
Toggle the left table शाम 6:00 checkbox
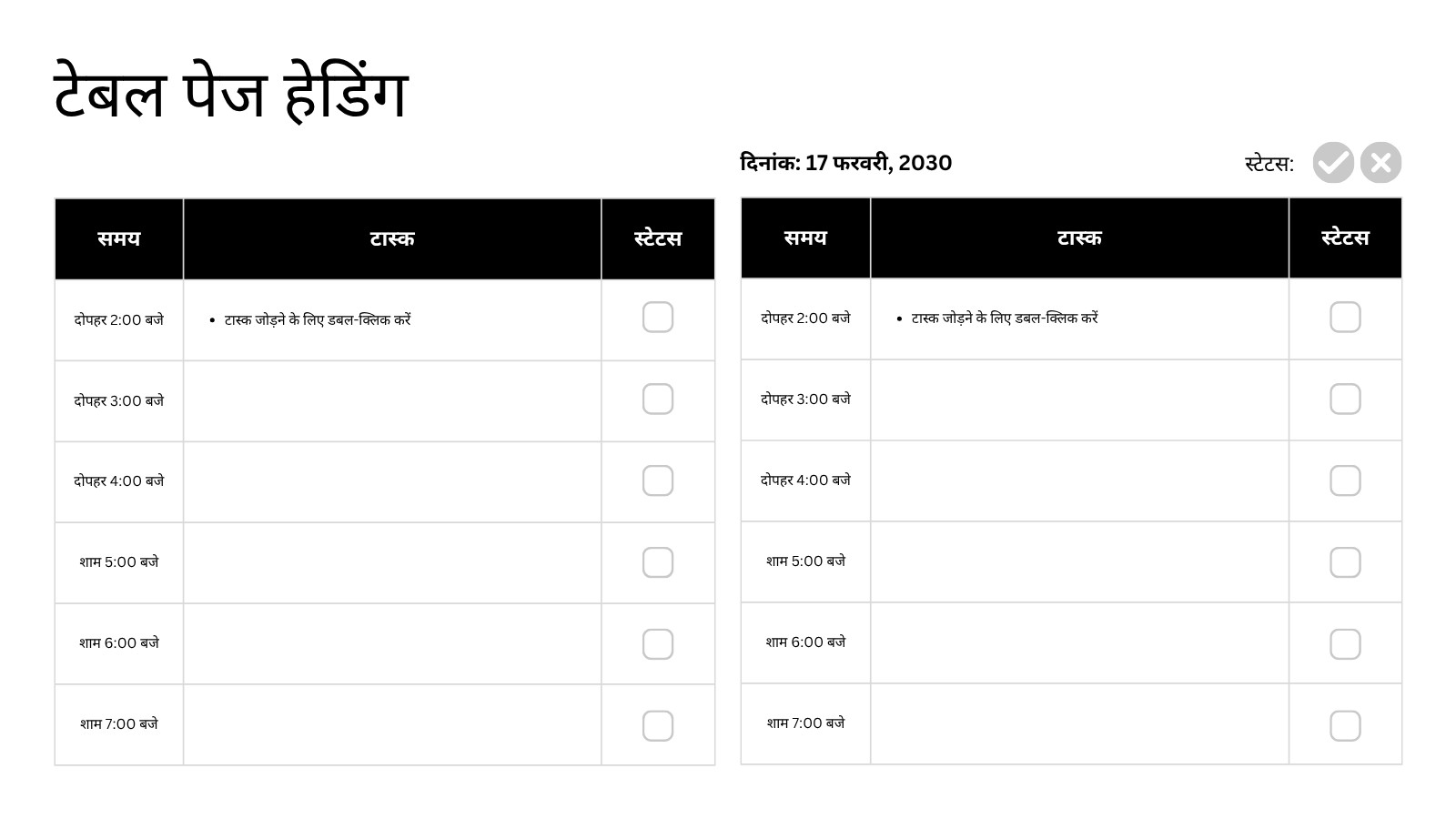[658, 644]
